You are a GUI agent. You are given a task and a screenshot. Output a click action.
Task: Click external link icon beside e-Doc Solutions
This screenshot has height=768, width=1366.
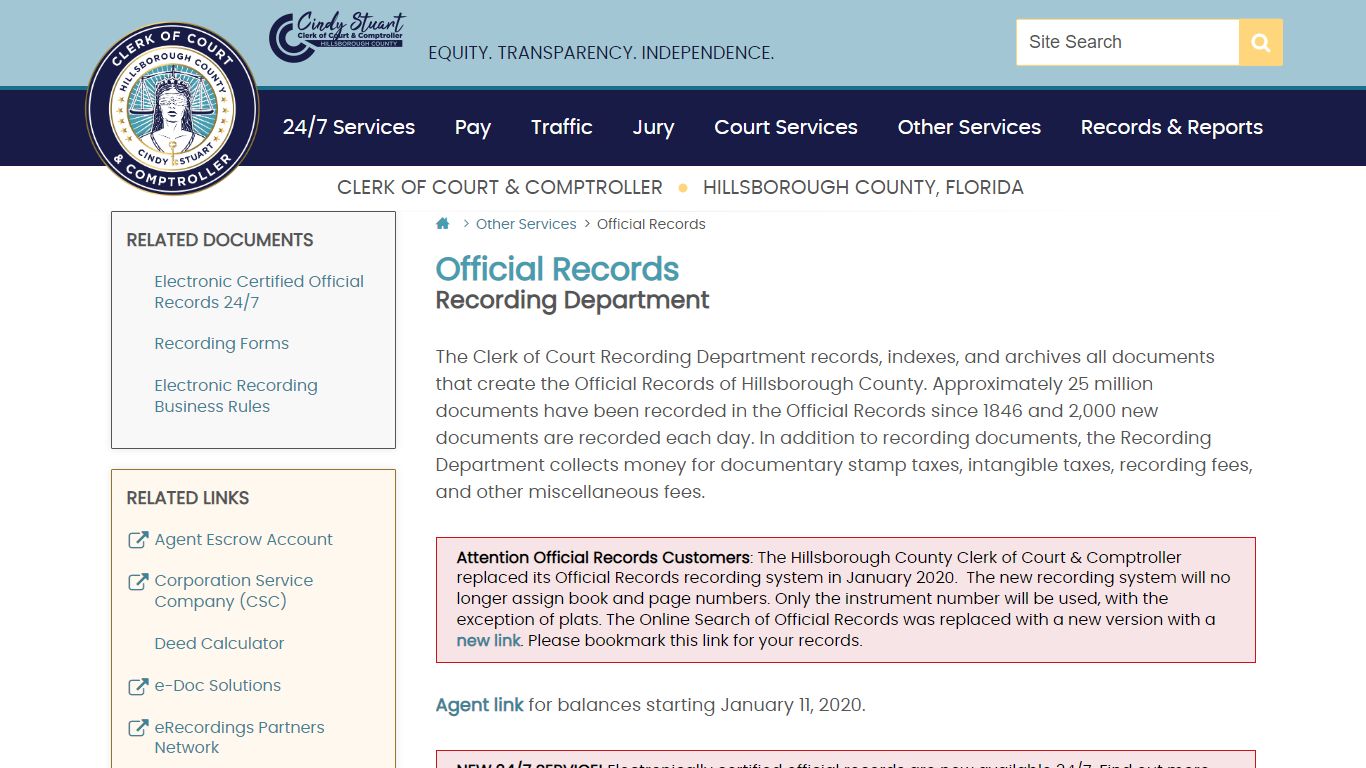(138, 686)
